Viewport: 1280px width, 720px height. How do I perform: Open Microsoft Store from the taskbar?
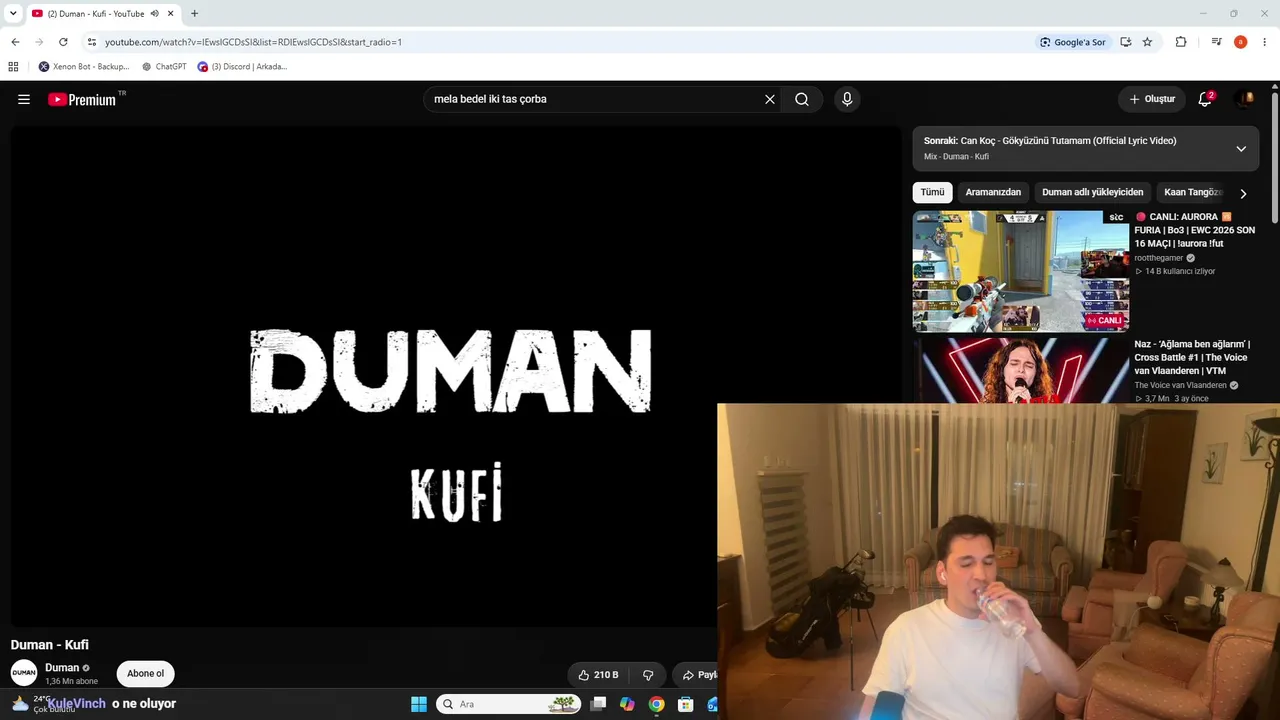pos(685,704)
